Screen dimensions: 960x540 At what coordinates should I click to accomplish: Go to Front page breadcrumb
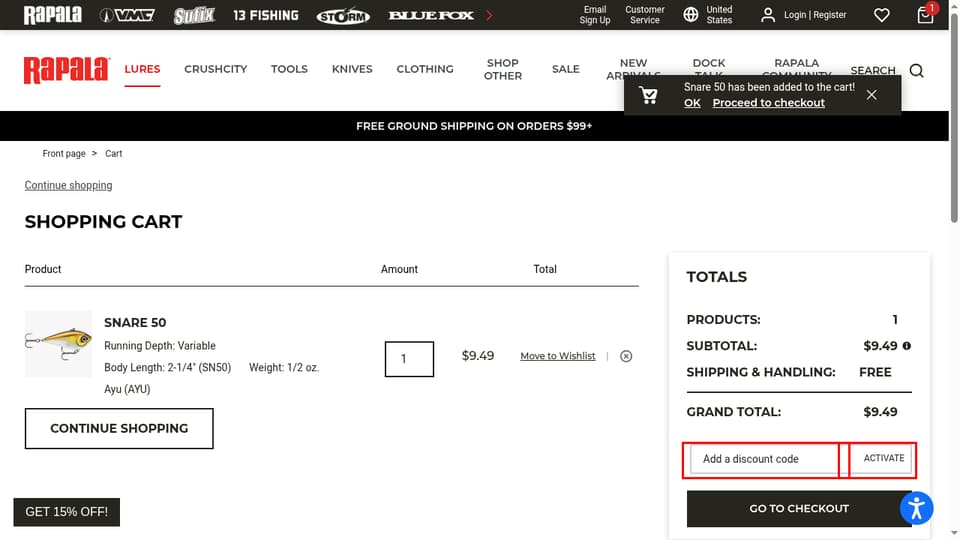(64, 154)
